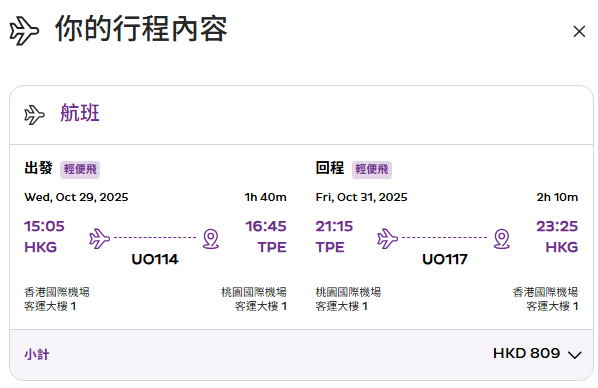Click the HKD 809 total amount
598x388 pixels.
(x=526, y=353)
